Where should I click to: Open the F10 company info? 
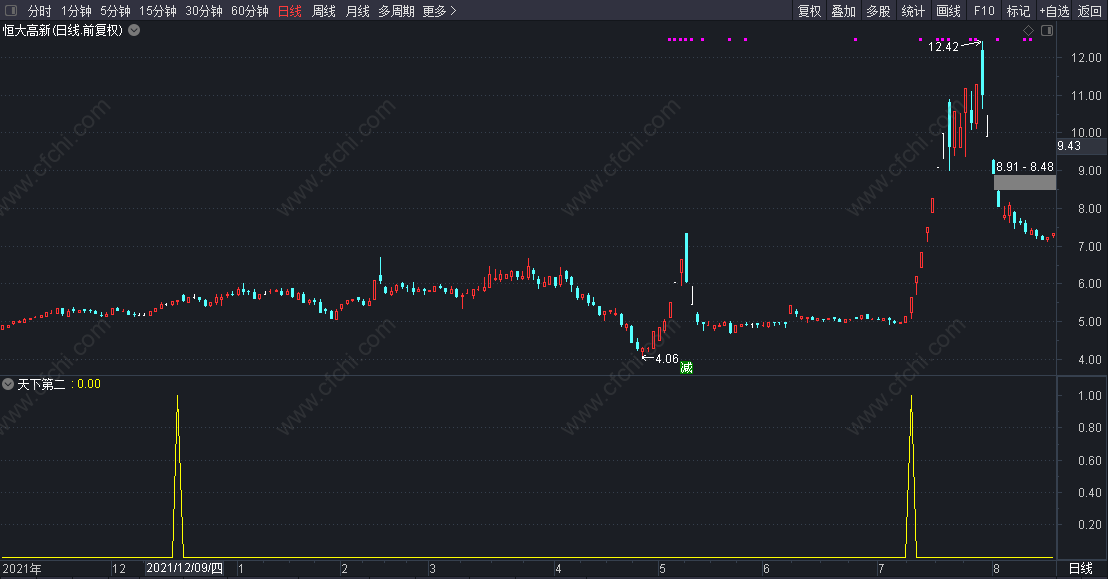pyautogui.click(x=984, y=11)
